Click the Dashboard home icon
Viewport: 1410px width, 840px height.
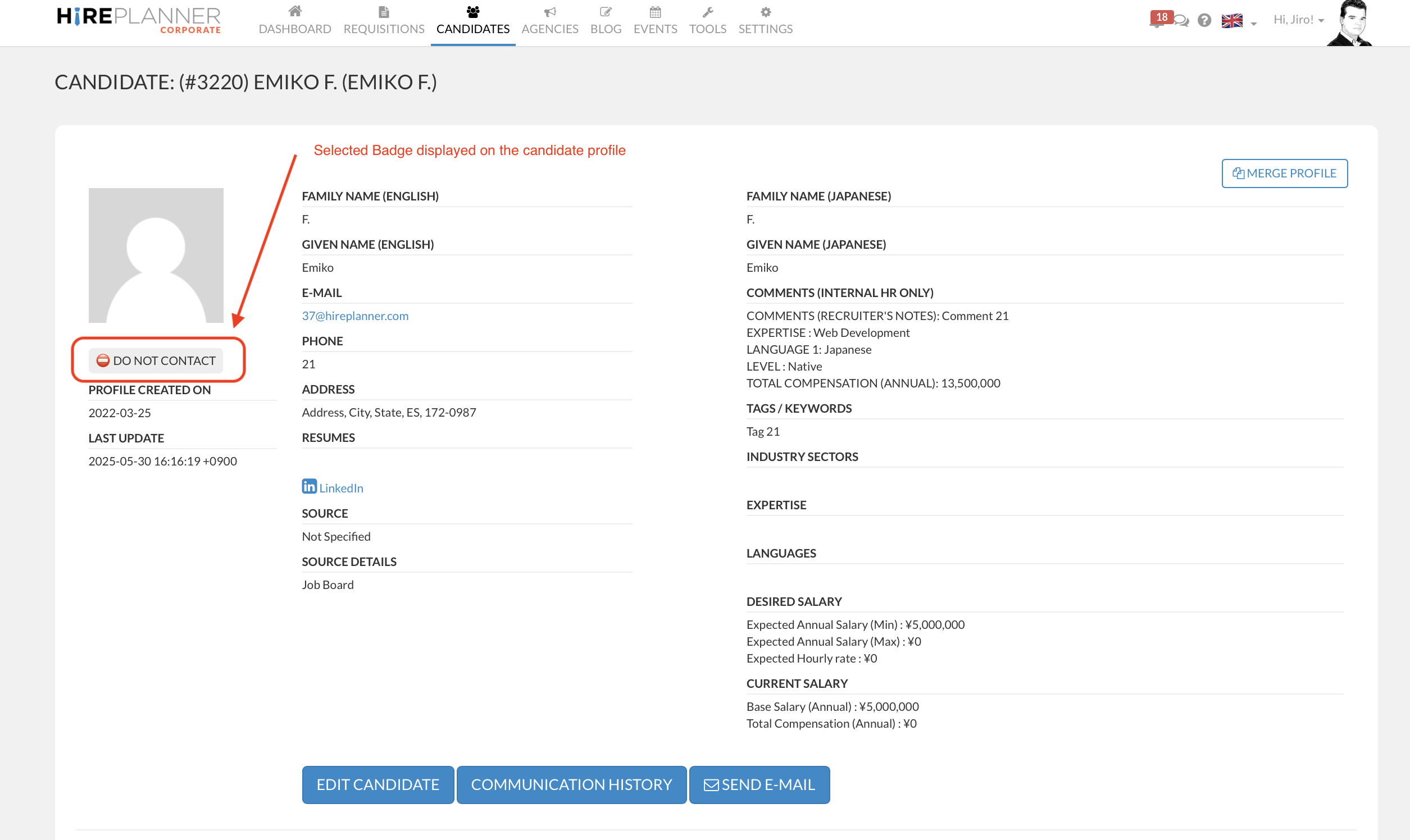point(294,11)
